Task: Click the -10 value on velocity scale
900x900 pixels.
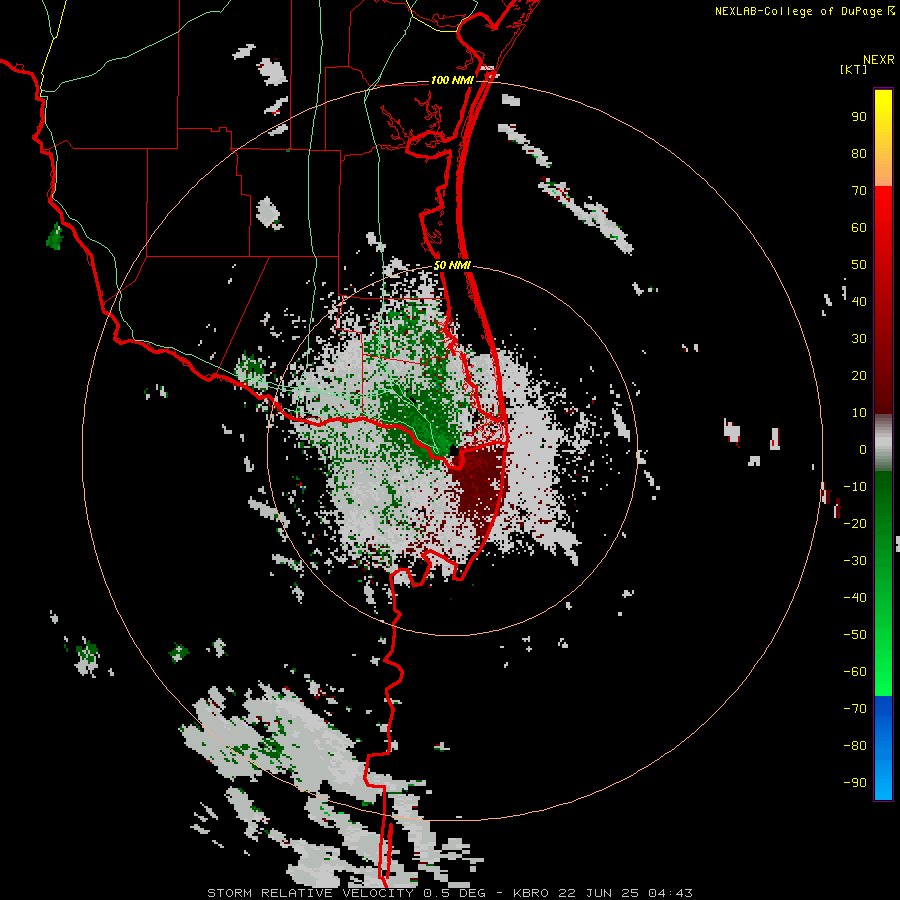Action: pyautogui.click(x=855, y=487)
